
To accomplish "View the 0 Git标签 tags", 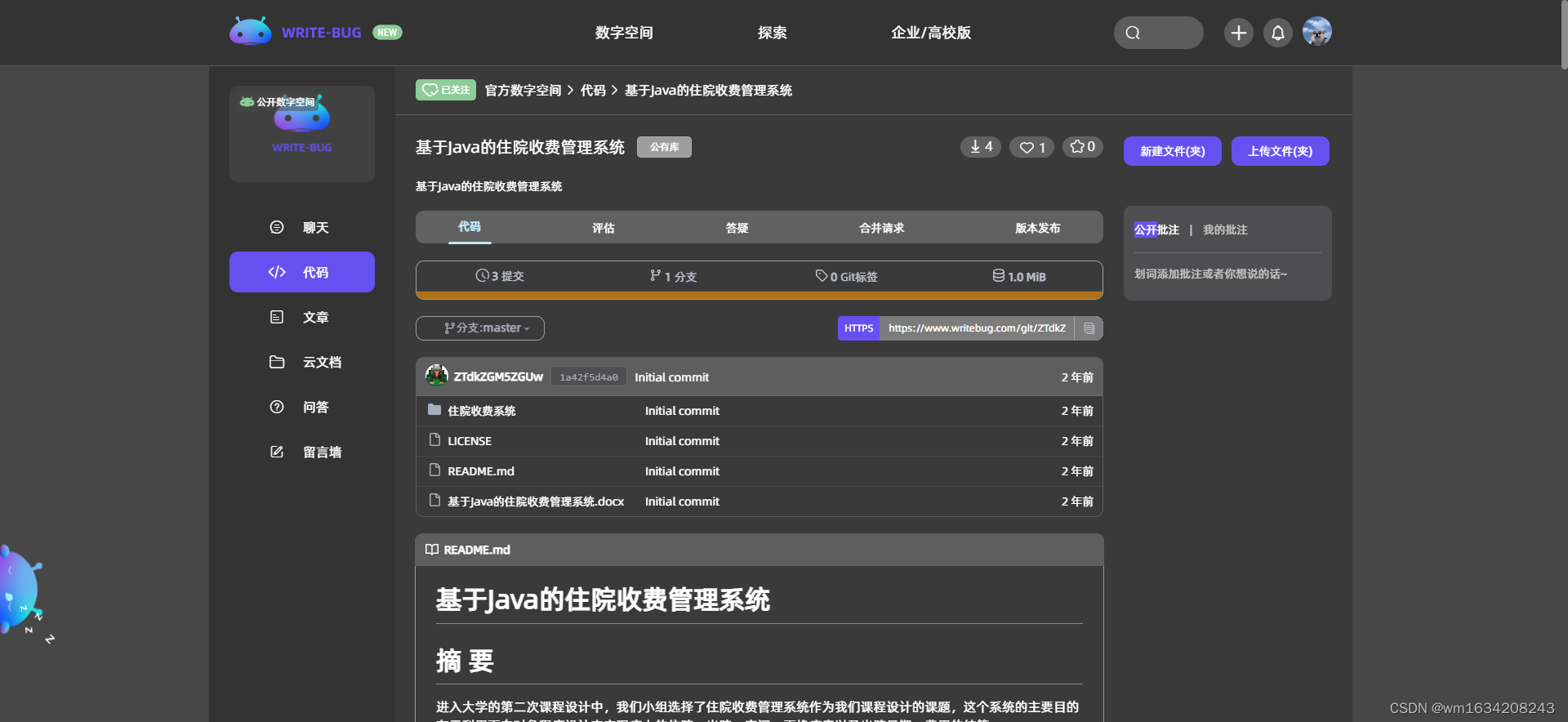I will pos(847,276).
